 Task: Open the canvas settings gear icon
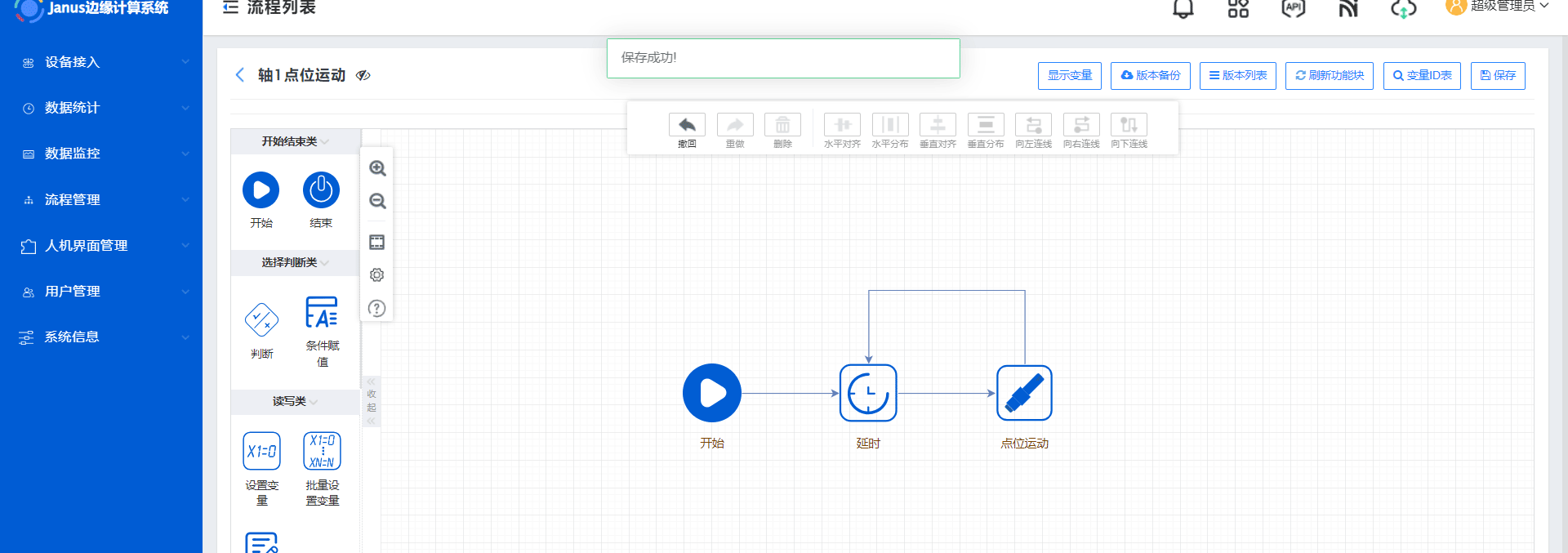376,275
